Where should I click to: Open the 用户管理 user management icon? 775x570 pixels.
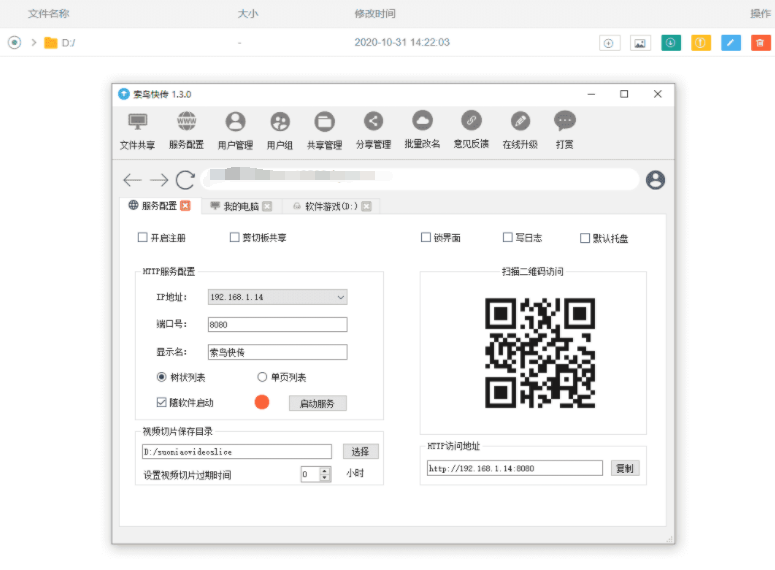[235, 131]
